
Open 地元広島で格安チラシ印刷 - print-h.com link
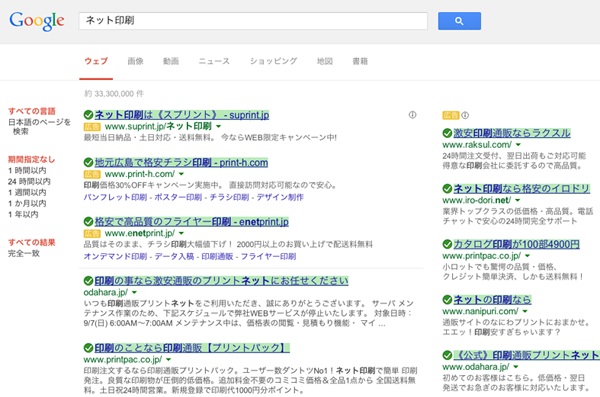181,163
